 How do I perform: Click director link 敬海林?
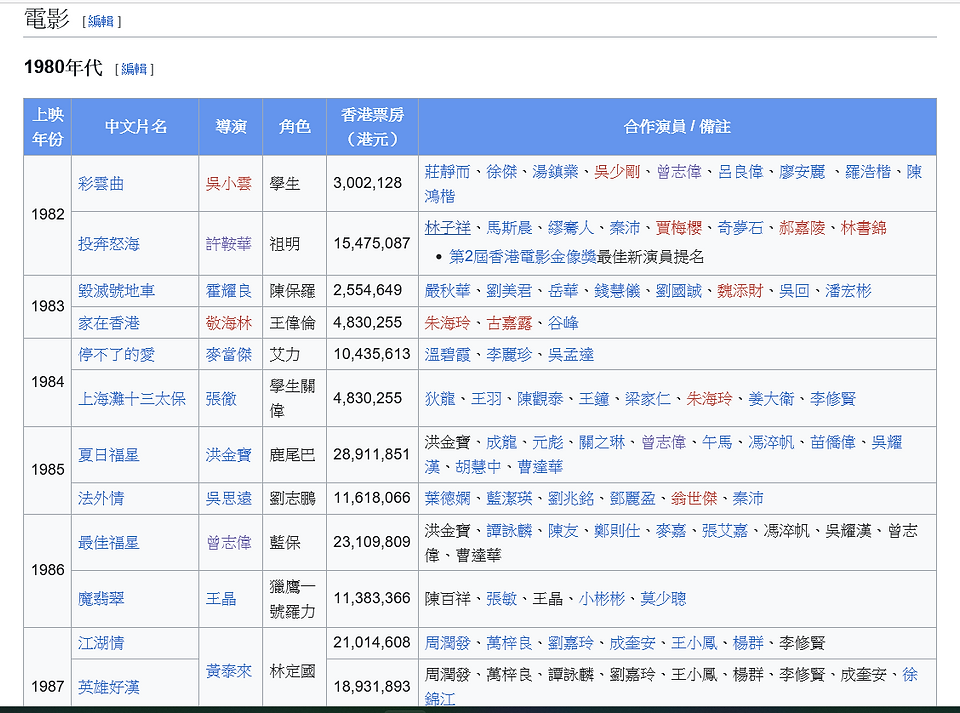pos(228,323)
